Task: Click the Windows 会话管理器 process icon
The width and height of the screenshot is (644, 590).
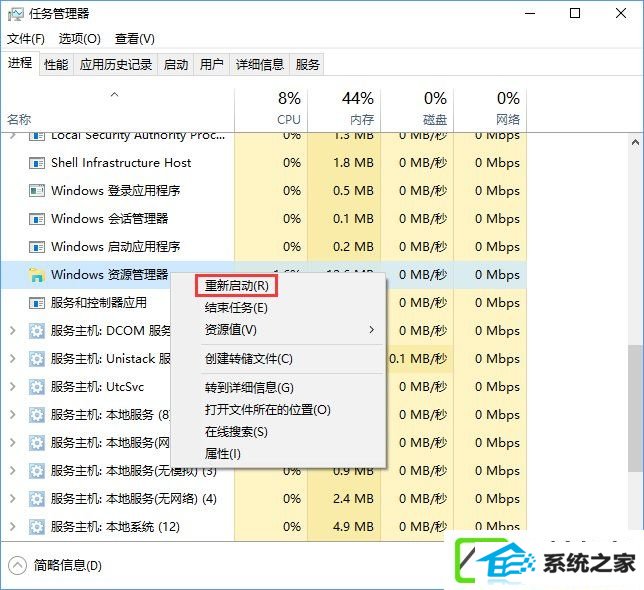Action: tap(37, 219)
